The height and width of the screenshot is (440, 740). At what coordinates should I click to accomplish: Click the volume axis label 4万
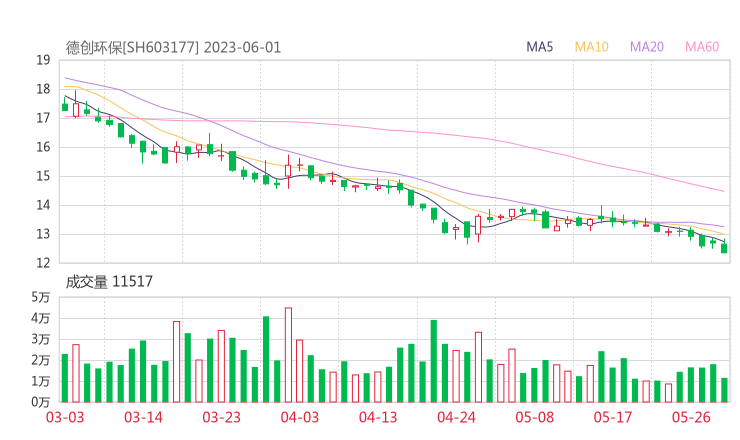pyautogui.click(x=41, y=318)
